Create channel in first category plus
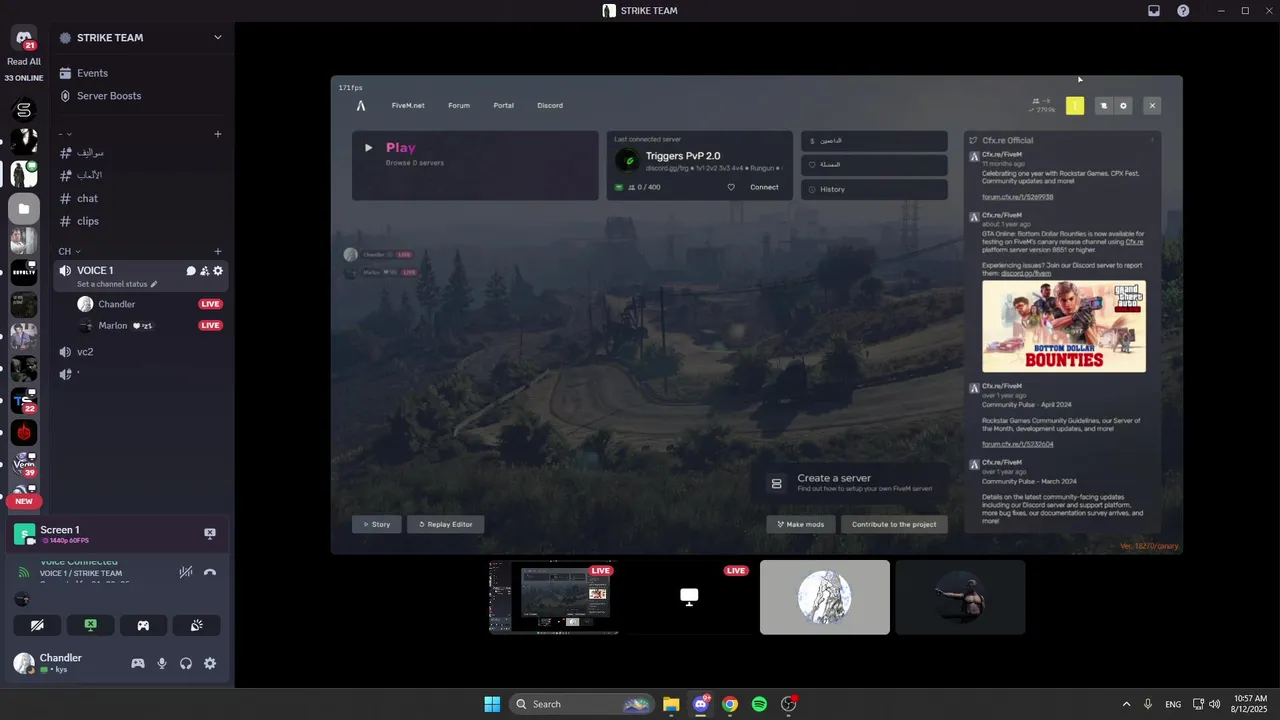This screenshot has height=720, width=1280. (x=218, y=134)
